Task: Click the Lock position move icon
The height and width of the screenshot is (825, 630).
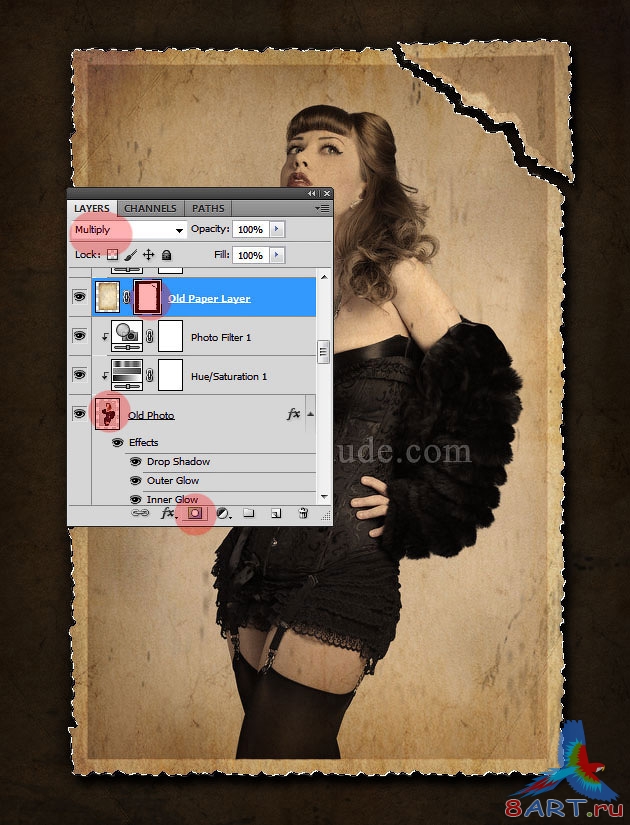Action: point(148,255)
